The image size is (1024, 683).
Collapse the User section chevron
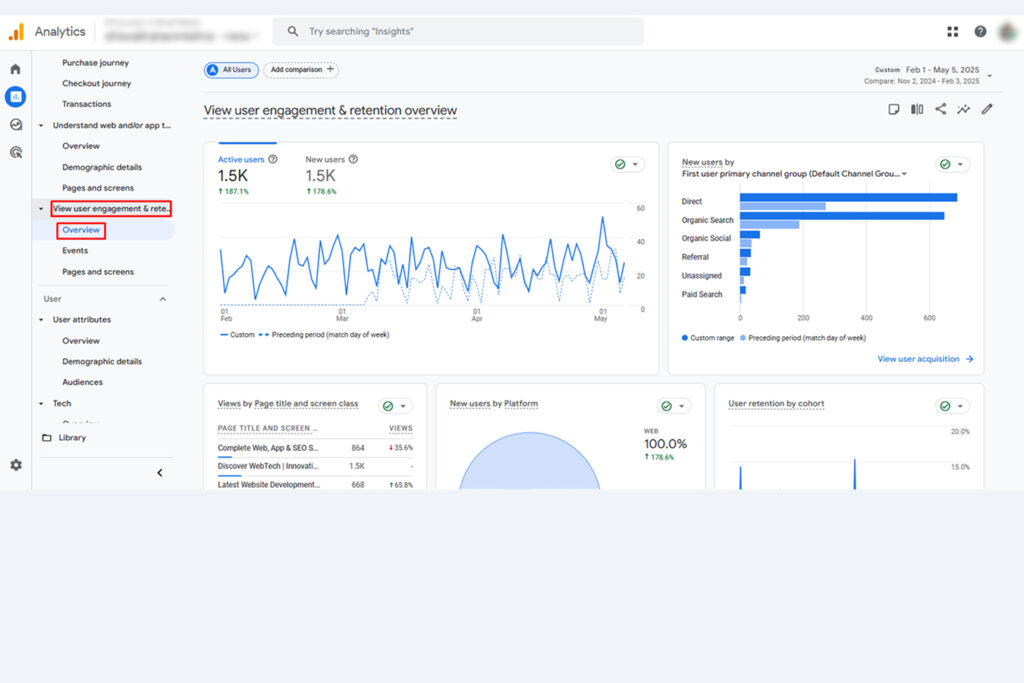pyautogui.click(x=163, y=299)
